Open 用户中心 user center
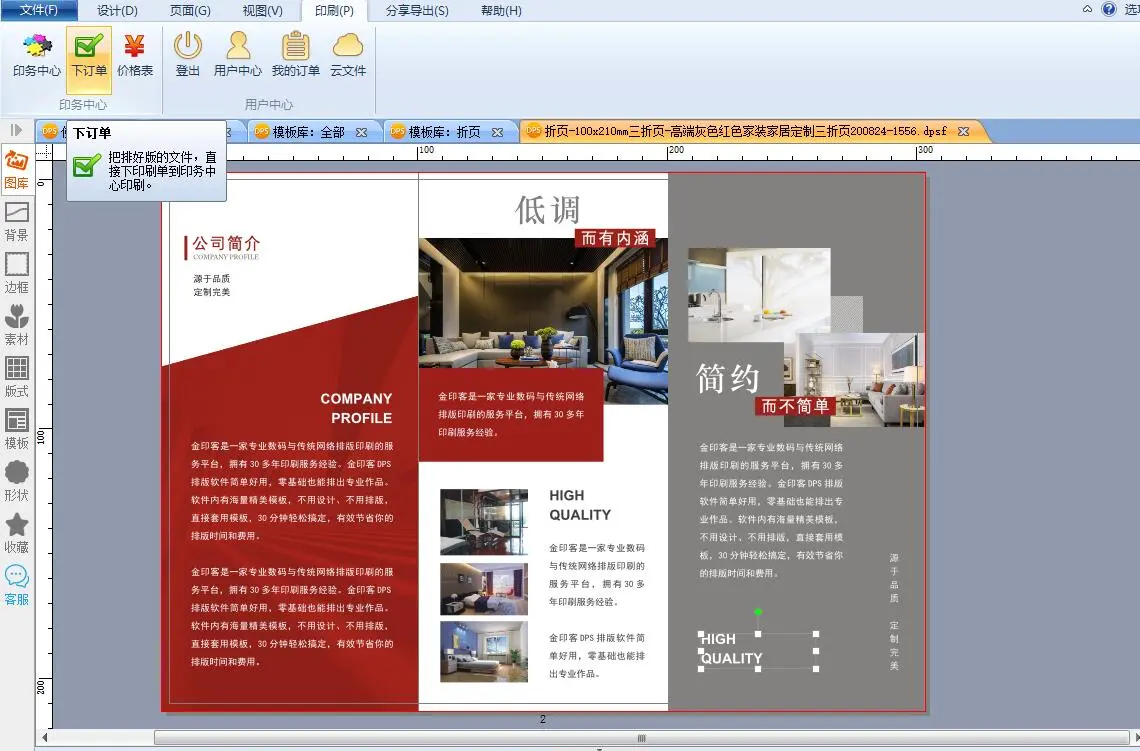The width and height of the screenshot is (1140, 751). [x=238, y=55]
